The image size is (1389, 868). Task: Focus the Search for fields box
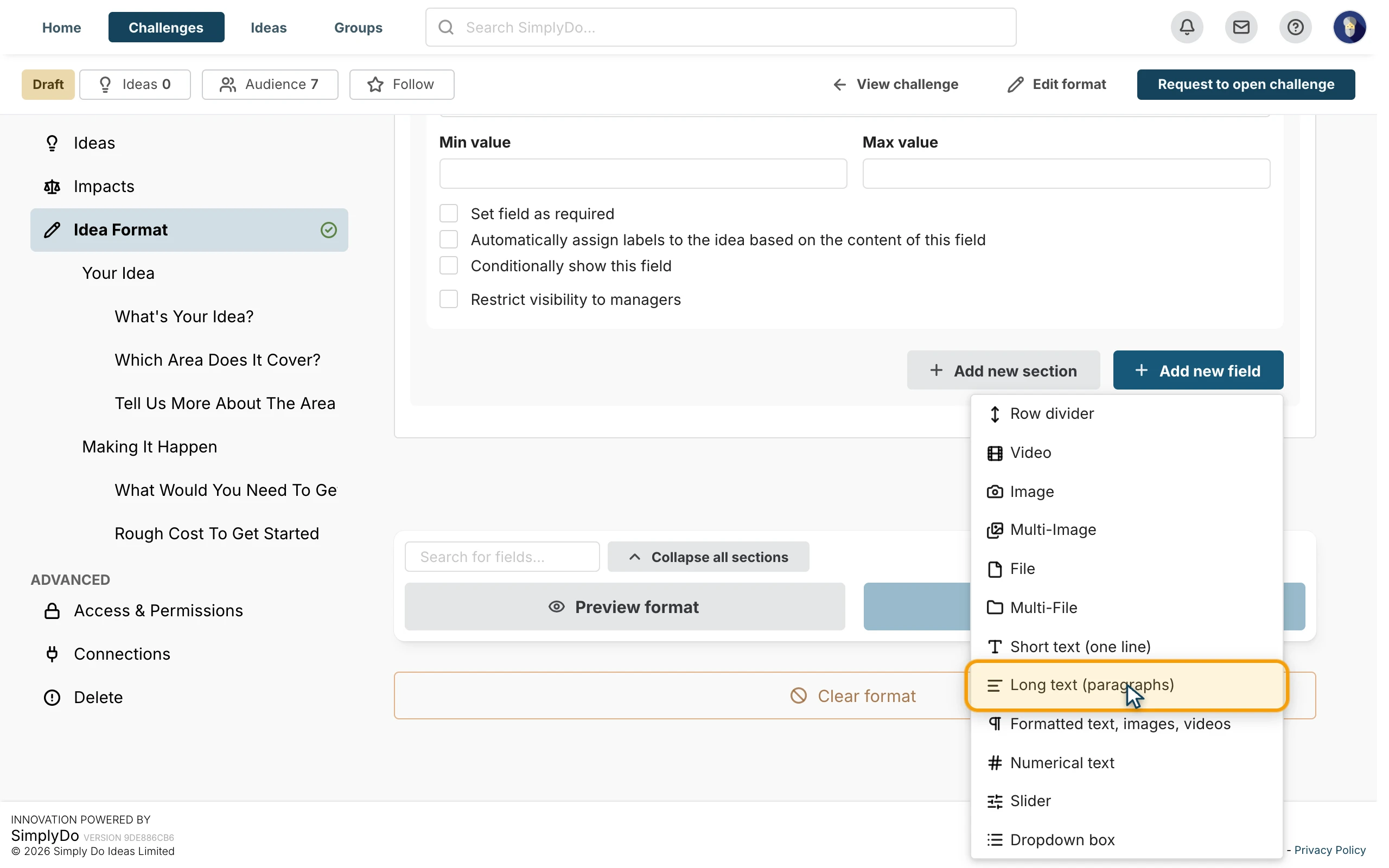[502, 557]
